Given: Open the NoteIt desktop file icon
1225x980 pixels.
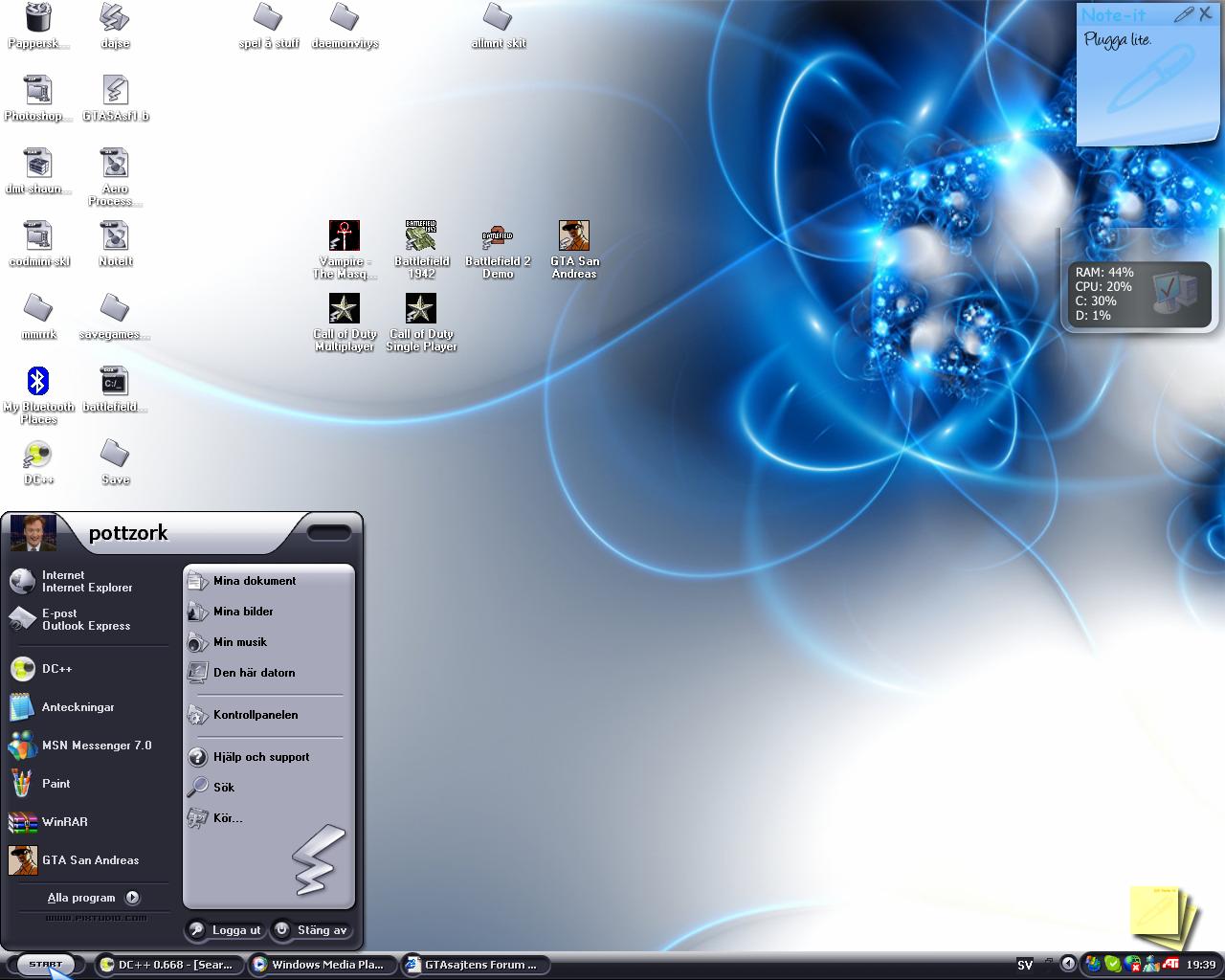Looking at the screenshot, I should pos(115,242).
